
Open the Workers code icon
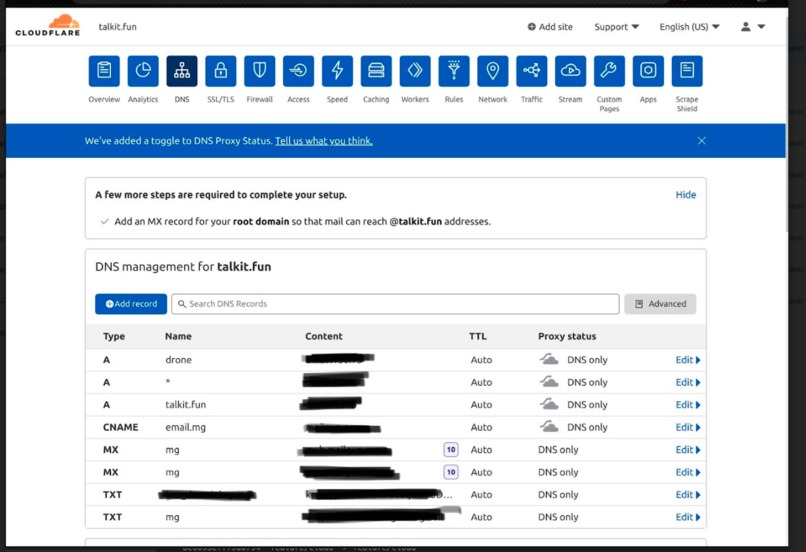415,71
